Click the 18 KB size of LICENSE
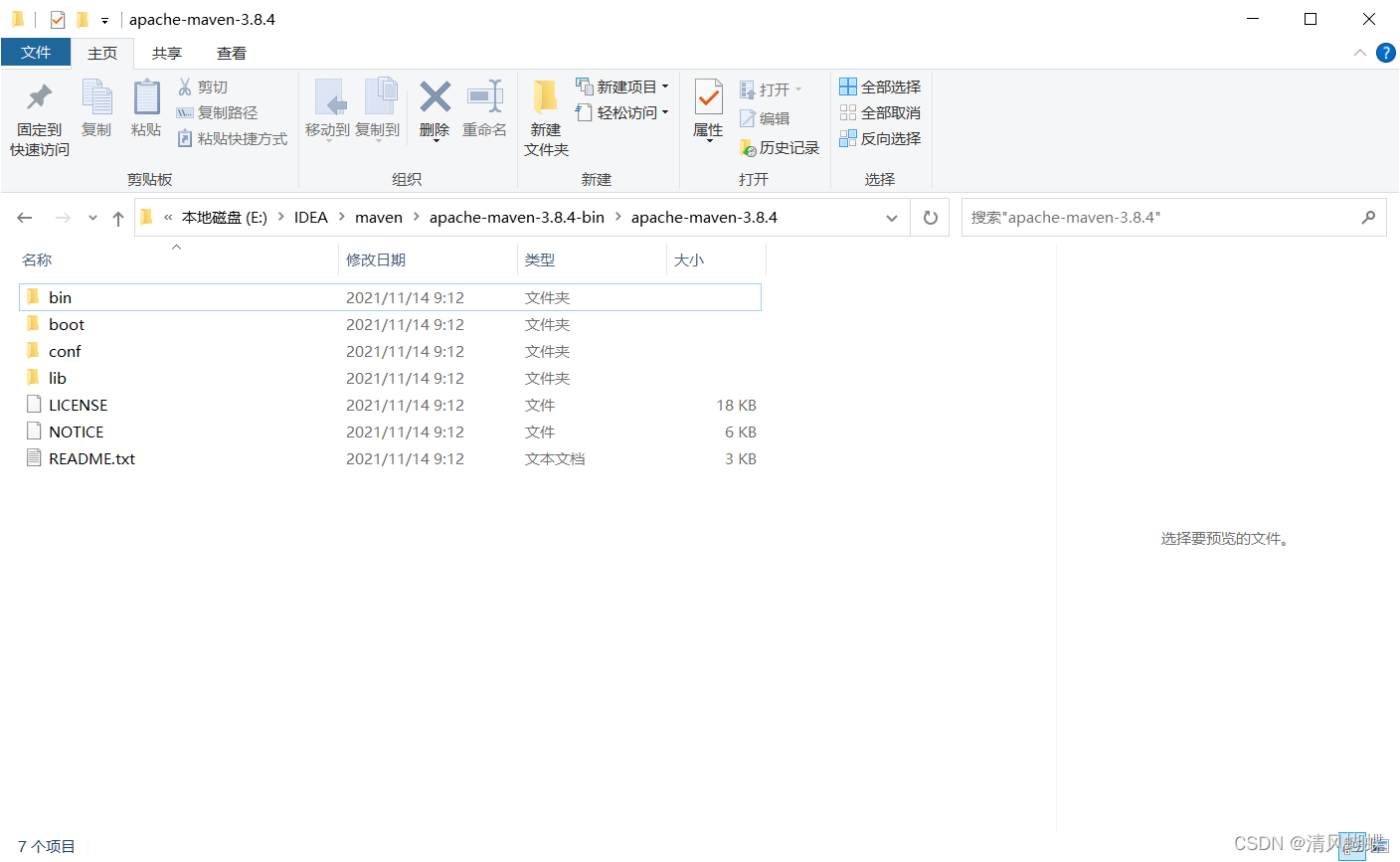Viewport: 1400px width, 862px height. [737, 405]
